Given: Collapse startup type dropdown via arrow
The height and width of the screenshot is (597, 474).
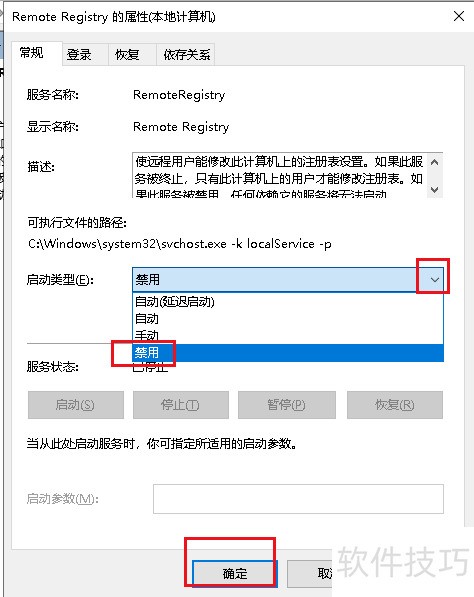Looking at the screenshot, I should point(434,280).
